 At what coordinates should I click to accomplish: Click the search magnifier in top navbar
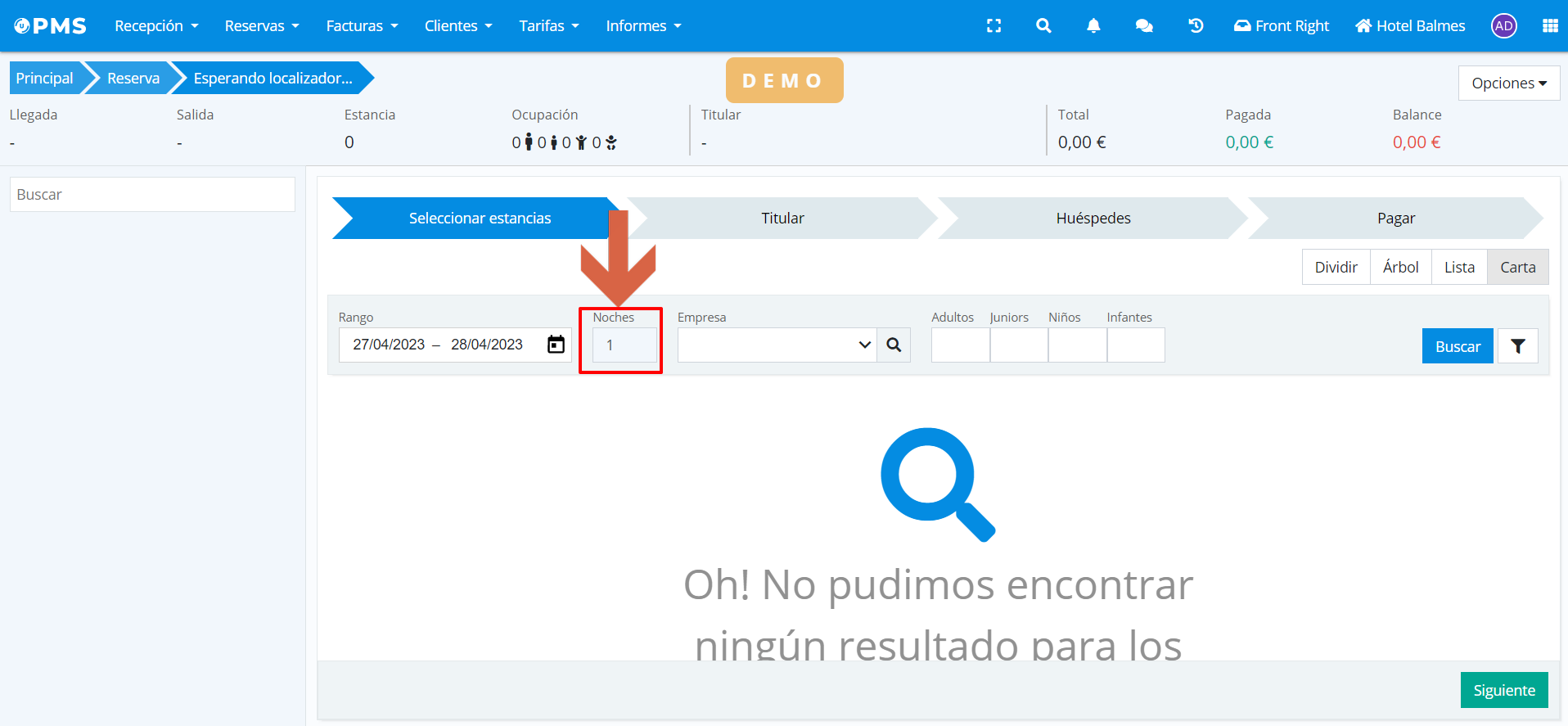coord(1043,26)
